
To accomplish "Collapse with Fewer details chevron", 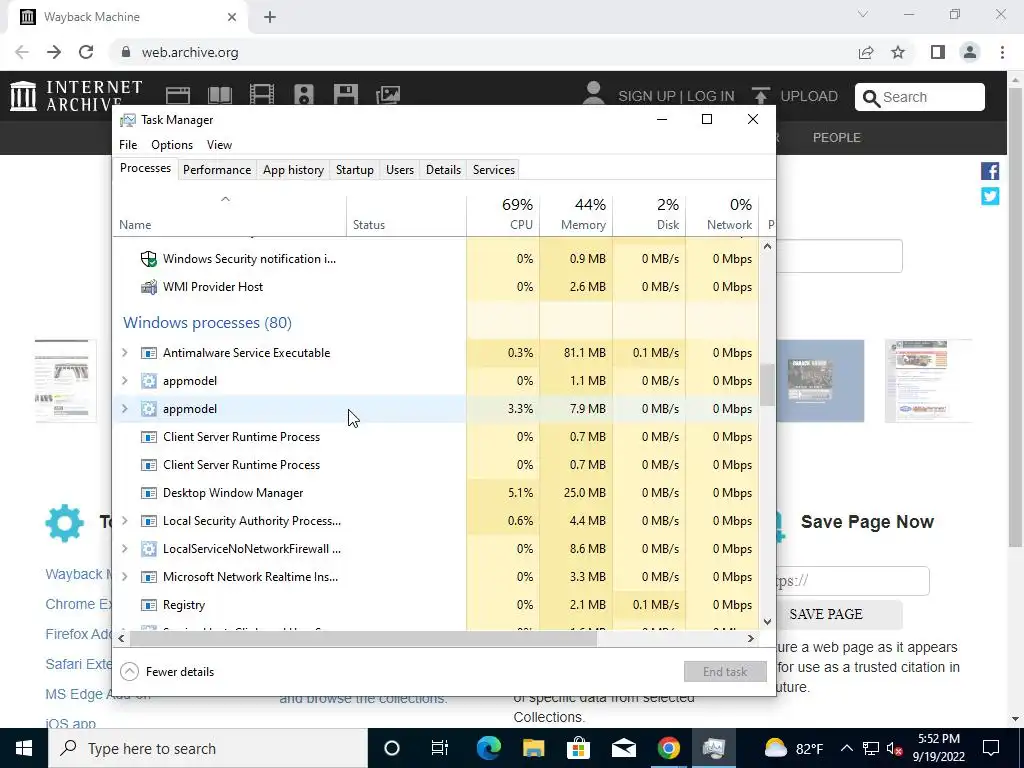I will 129,671.
